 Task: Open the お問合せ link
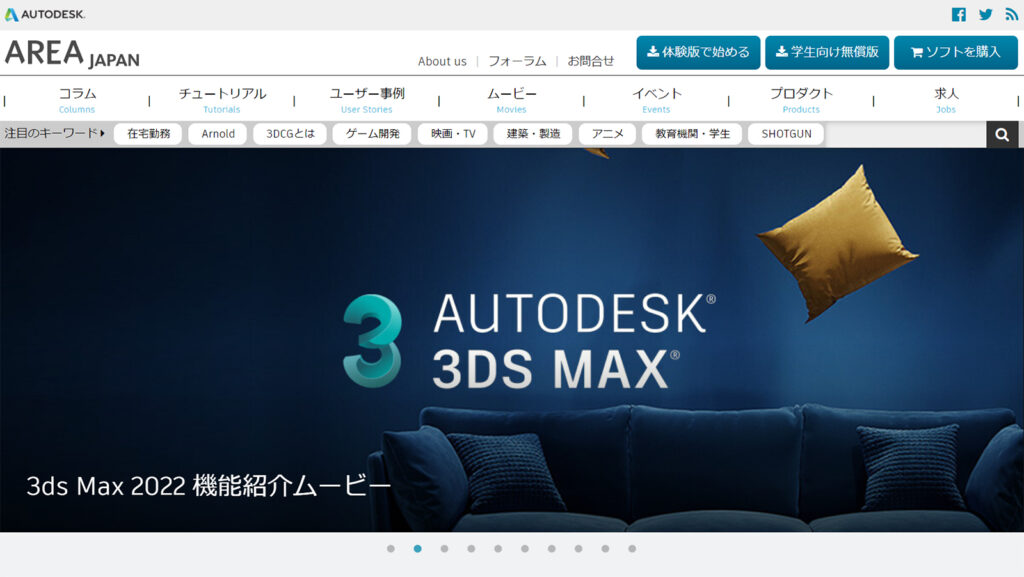coord(590,61)
